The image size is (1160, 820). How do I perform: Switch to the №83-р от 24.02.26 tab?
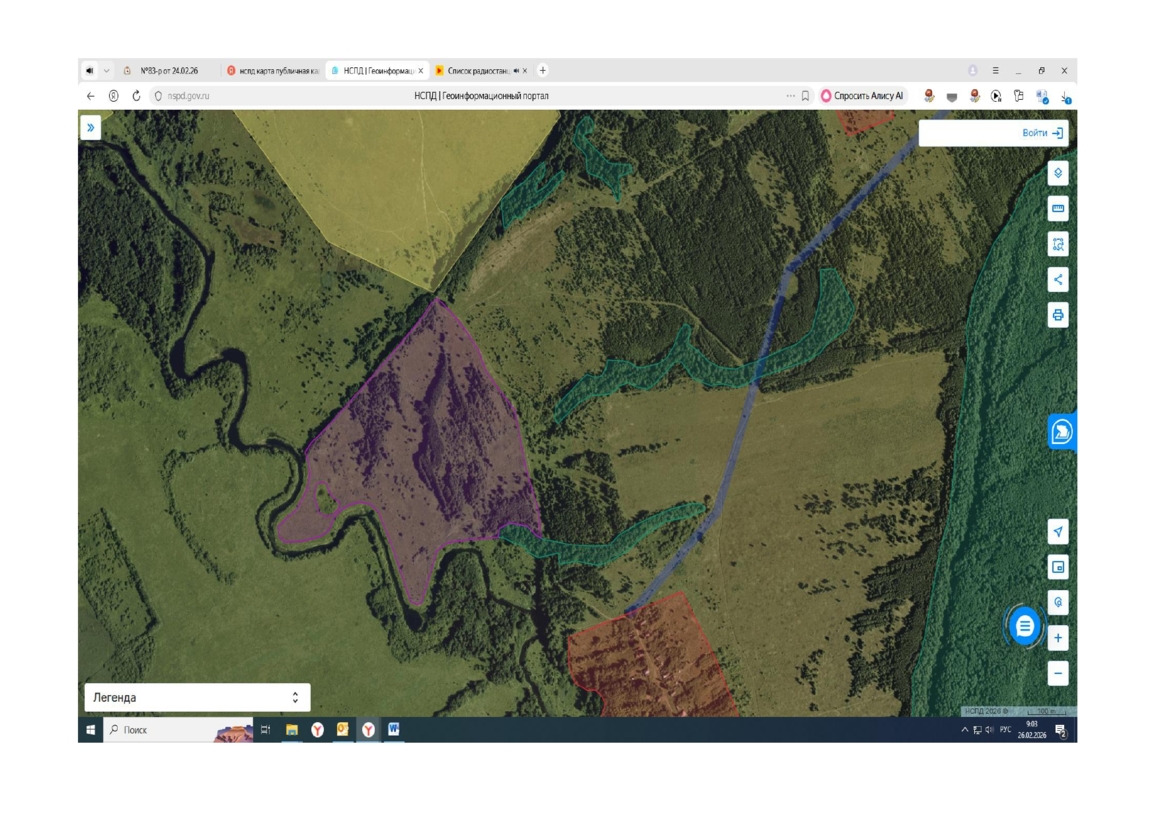point(169,71)
